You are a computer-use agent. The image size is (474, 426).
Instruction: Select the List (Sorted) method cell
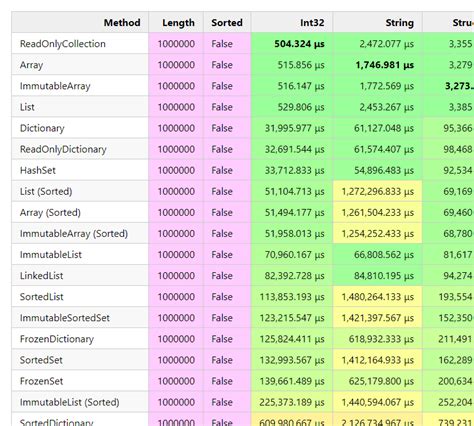pos(80,191)
